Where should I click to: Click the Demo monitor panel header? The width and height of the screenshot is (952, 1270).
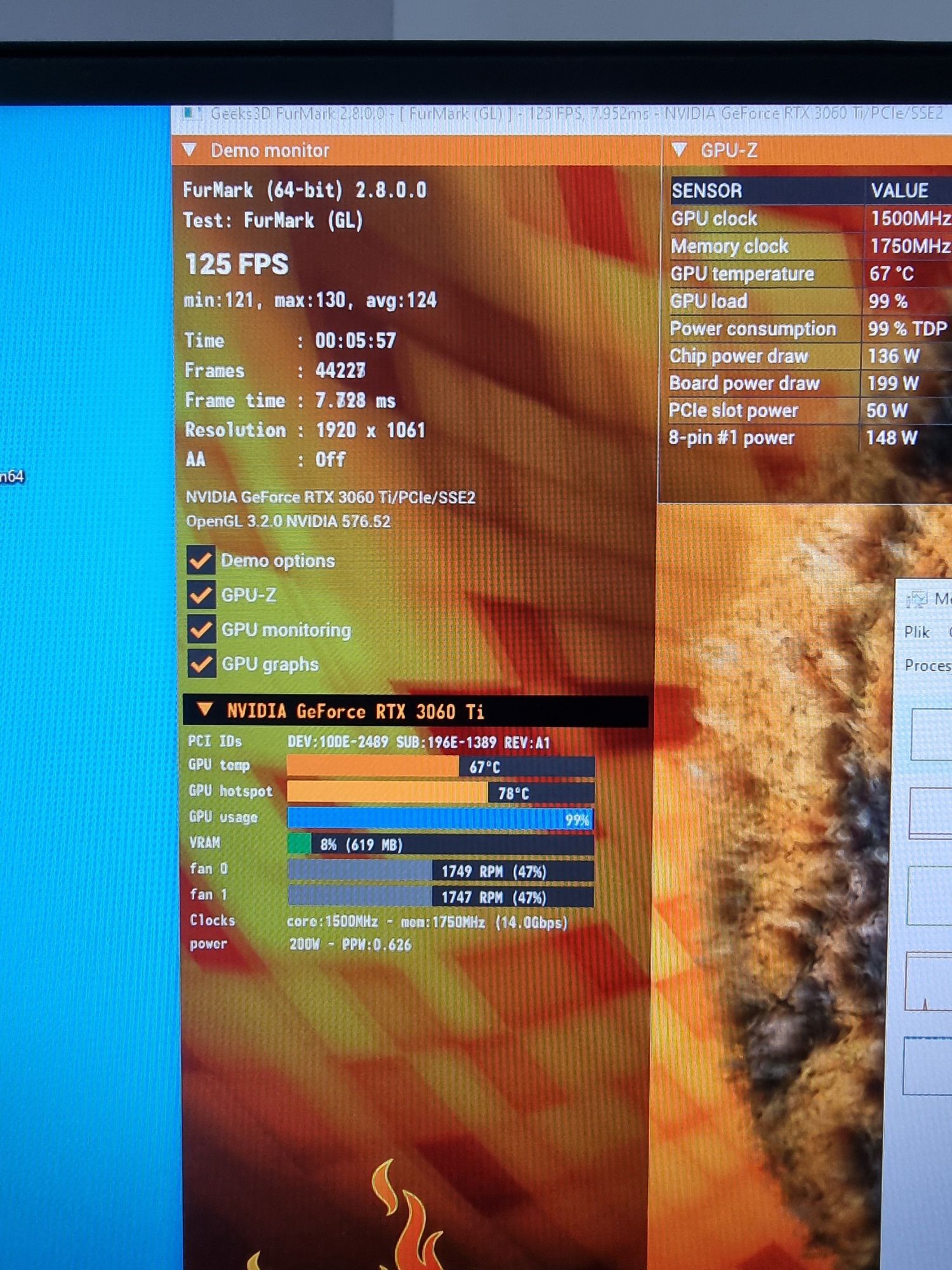click(416, 150)
